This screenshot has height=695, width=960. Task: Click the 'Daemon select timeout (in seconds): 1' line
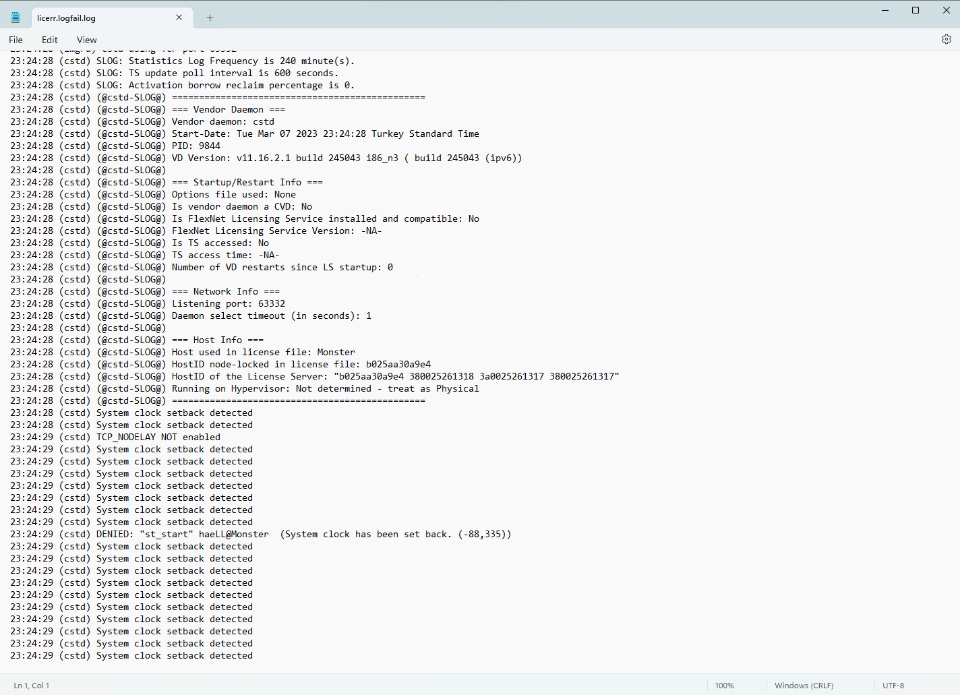click(191, 316)
